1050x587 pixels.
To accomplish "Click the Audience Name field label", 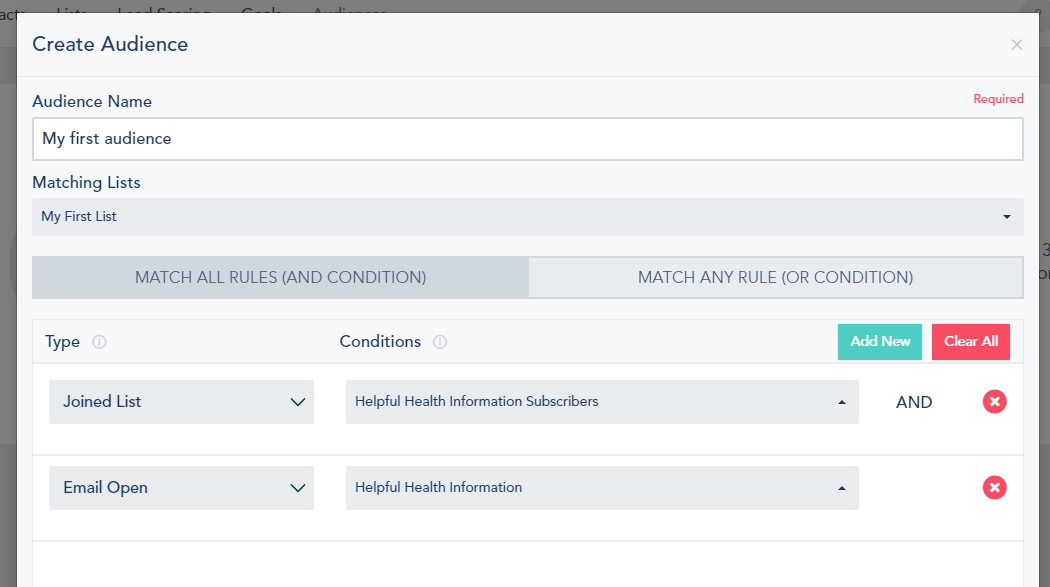I will 92,102.
